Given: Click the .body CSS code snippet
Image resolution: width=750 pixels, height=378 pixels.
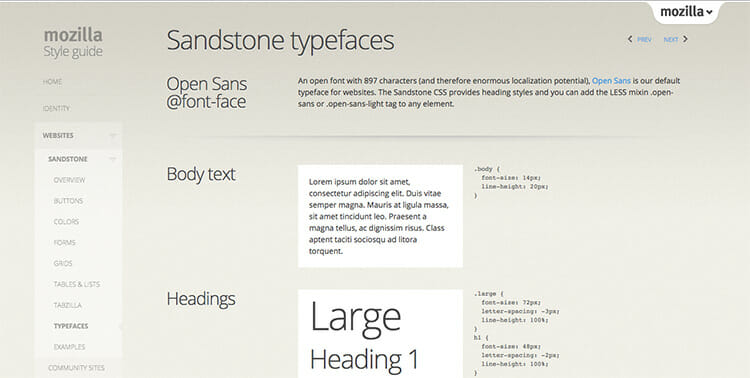Looking at the screenshot, I should coord(511,182).
